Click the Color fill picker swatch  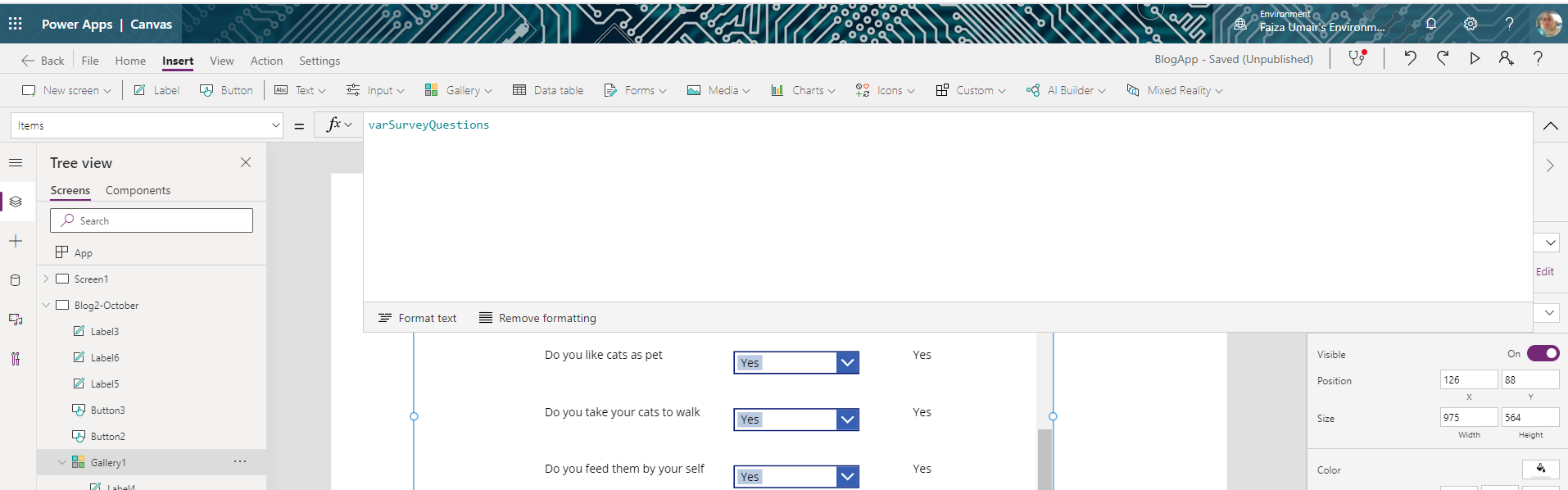1540,470
